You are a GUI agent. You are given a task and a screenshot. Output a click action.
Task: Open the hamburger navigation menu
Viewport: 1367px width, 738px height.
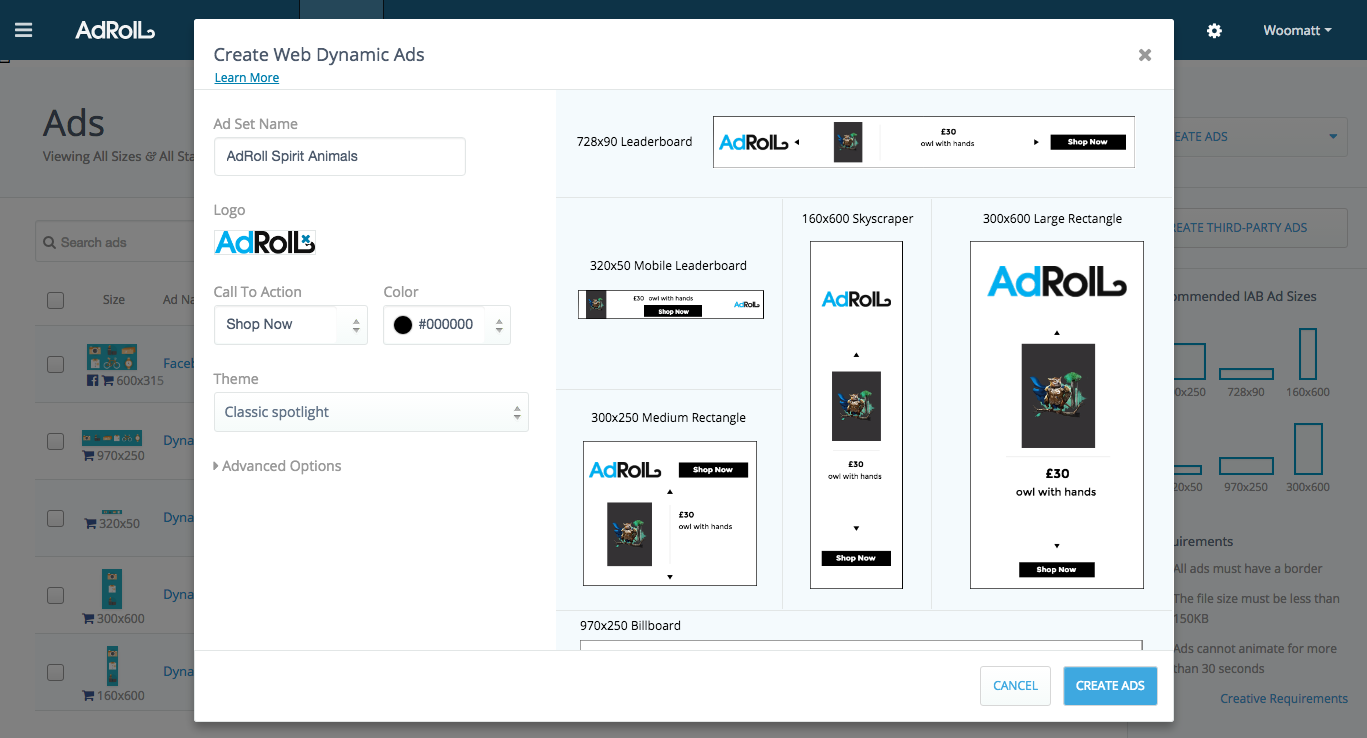pos(23,30)
